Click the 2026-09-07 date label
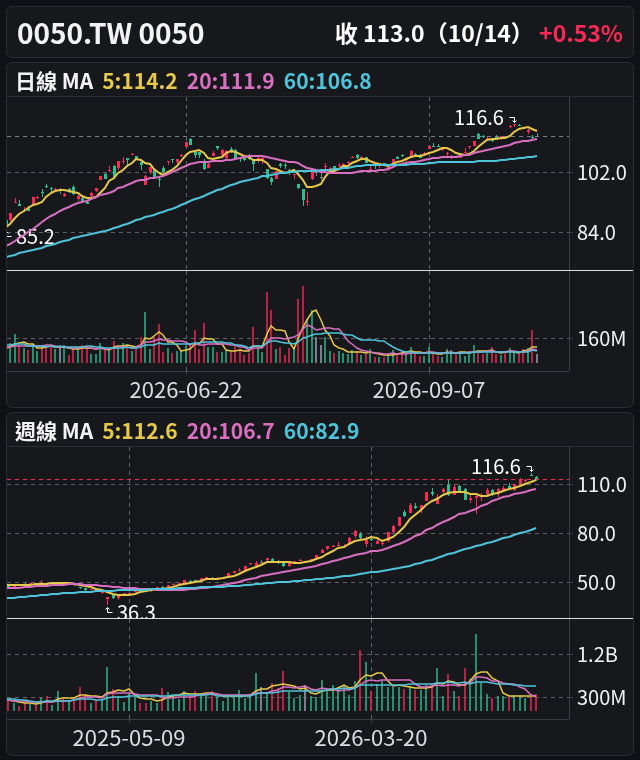 click(x=429, y=391)
